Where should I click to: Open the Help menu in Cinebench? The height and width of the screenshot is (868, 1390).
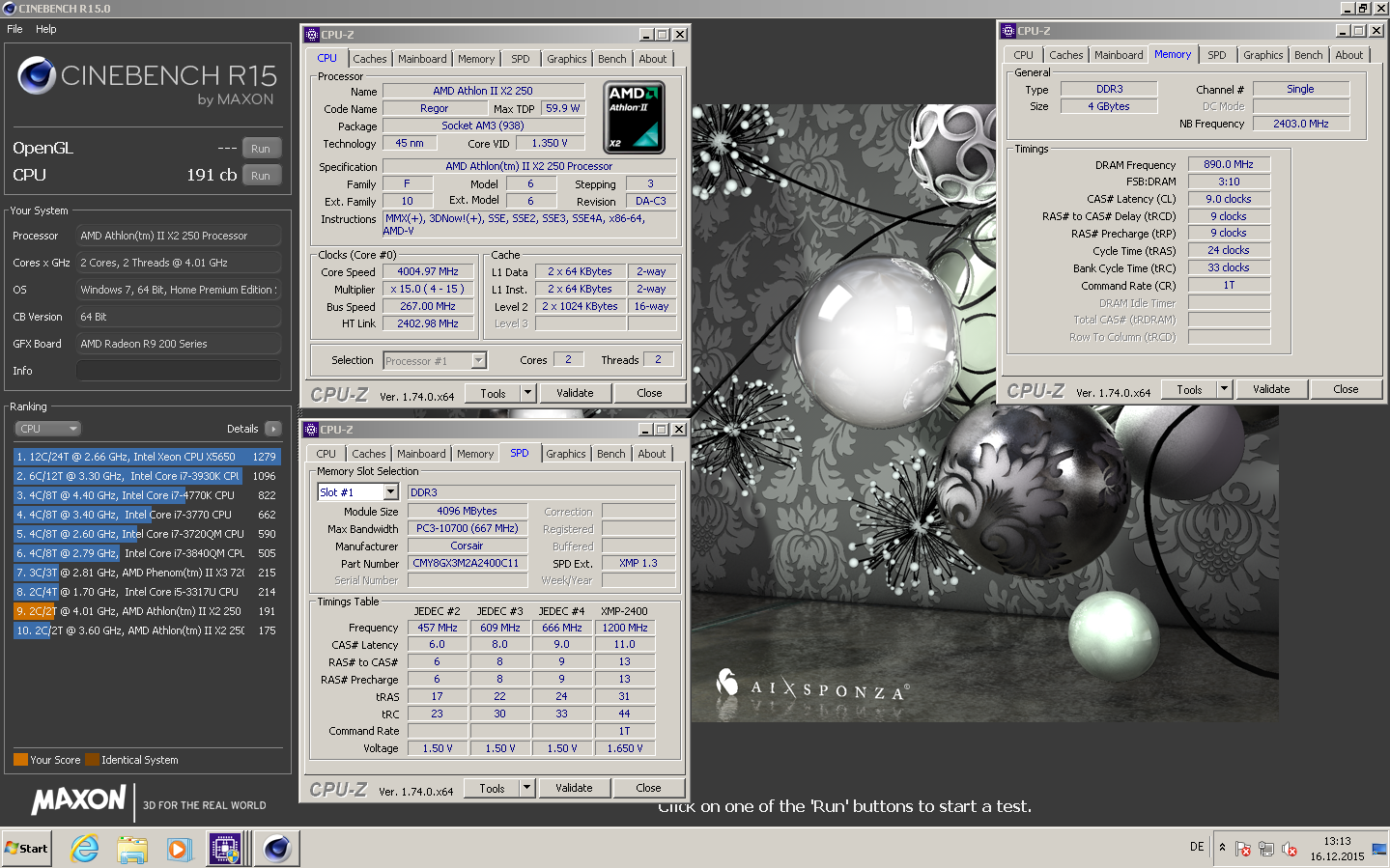coord(46,29)
